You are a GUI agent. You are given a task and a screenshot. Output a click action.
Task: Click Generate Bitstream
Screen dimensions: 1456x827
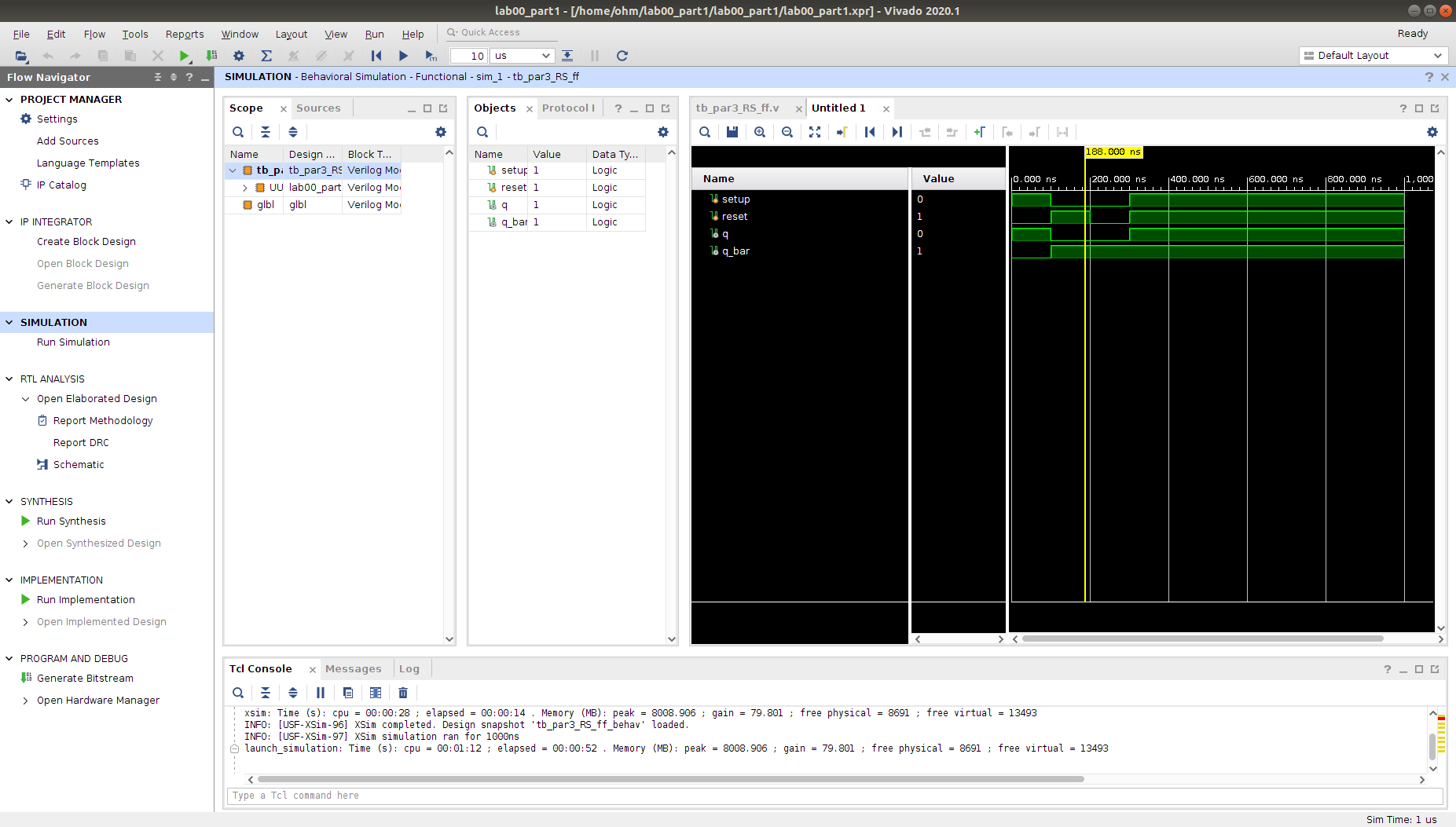click(85, 679)
